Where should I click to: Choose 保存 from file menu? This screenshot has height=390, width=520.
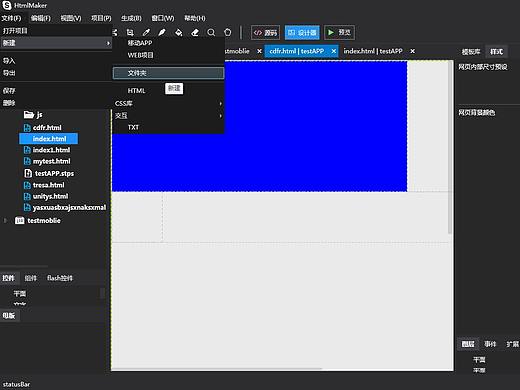56,91
